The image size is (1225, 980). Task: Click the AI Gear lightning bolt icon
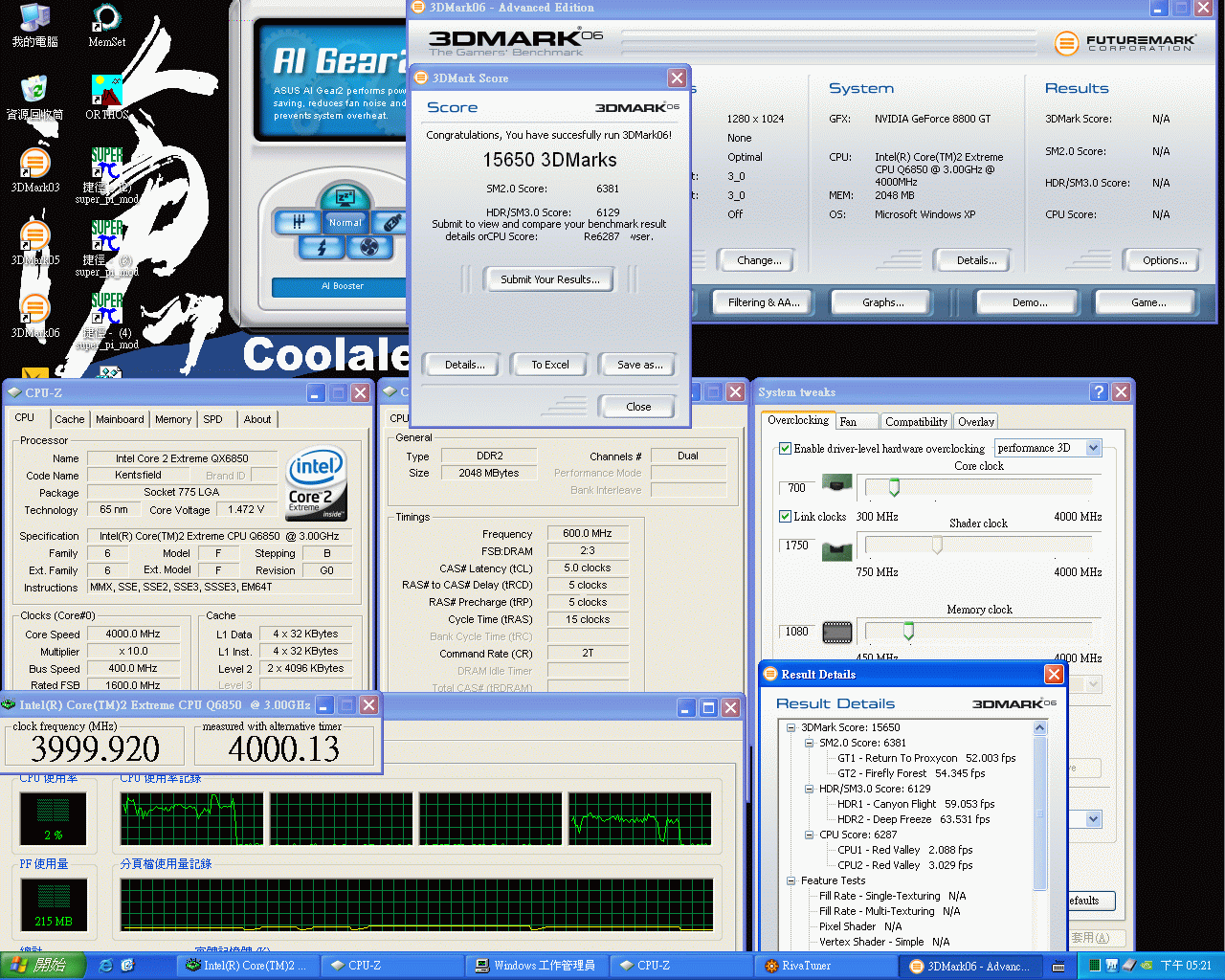(x=322, y=248)
